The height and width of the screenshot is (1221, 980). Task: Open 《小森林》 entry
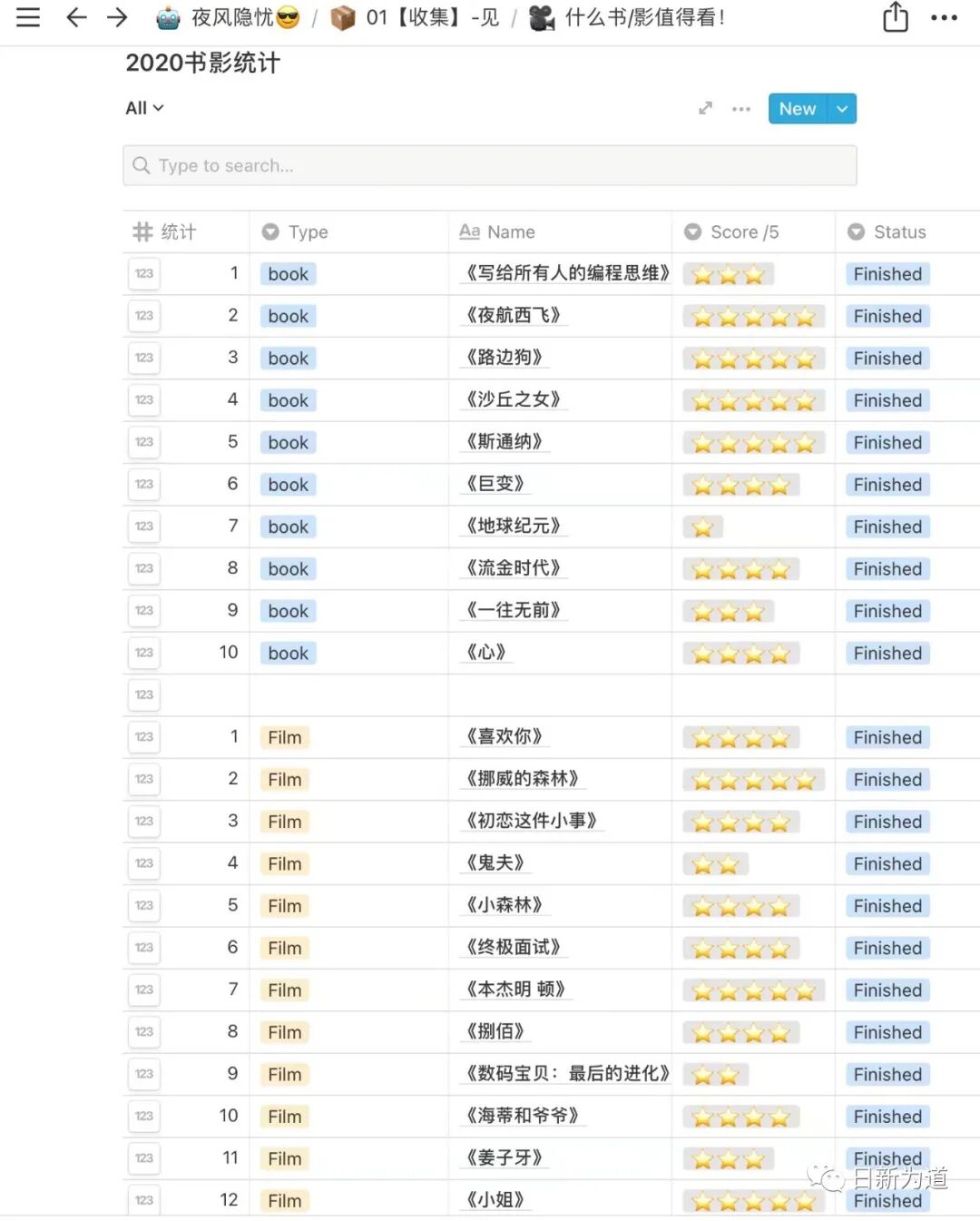point(505,905)
